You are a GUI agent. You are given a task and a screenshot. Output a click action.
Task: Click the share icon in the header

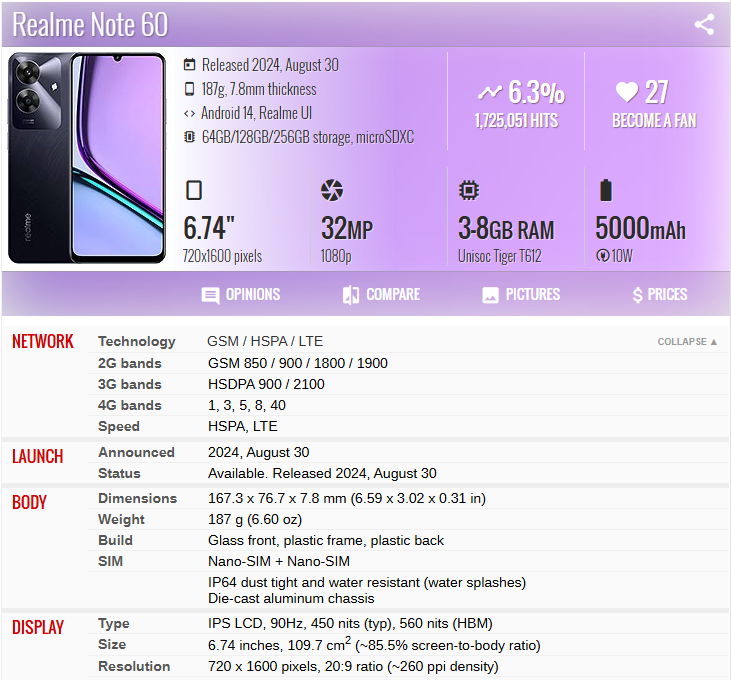[x=704, y=24]
